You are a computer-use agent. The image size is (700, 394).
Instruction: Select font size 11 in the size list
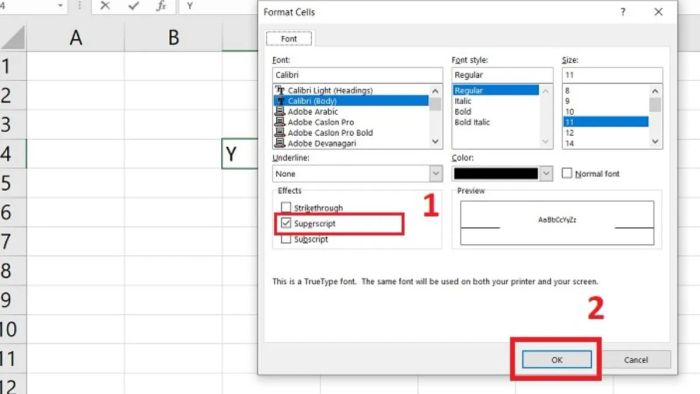click(x=605, y=122)
